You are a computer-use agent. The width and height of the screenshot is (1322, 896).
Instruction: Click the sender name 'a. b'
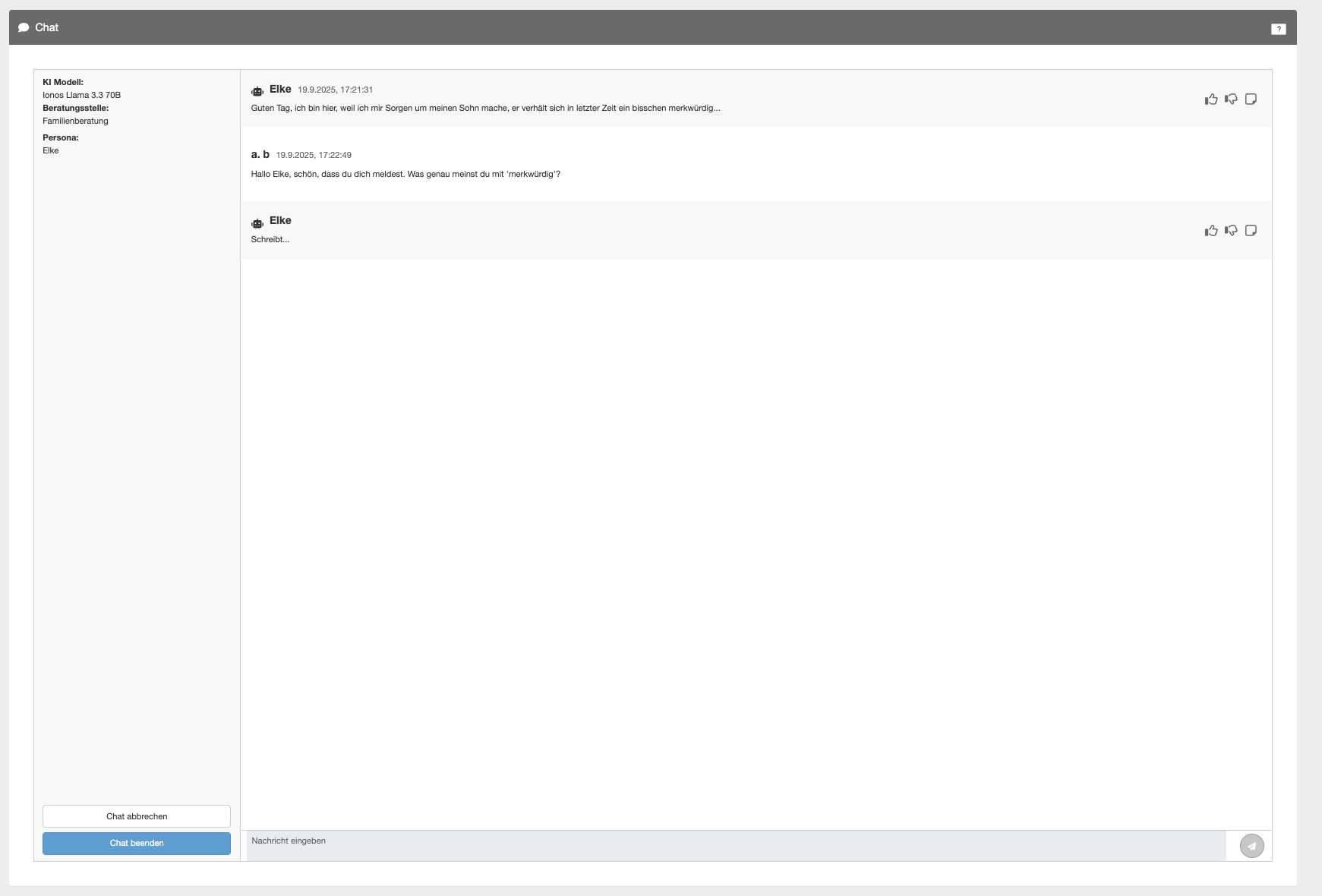click(x=260, y=154)
